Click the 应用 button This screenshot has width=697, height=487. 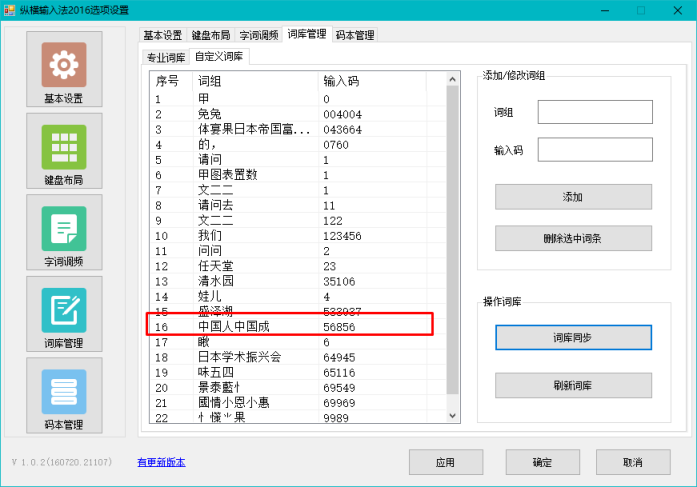[x=446, y=462]
